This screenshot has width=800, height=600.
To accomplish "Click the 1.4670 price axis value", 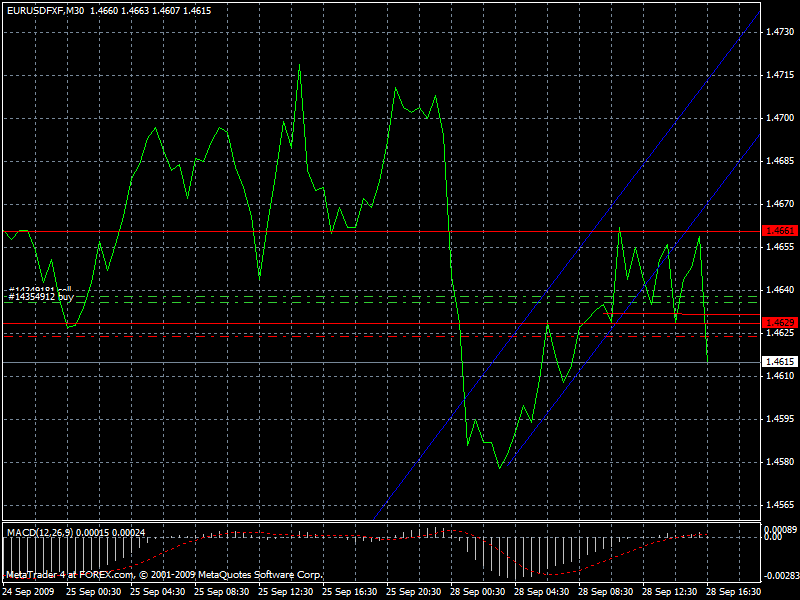I will tap(780, 204).
